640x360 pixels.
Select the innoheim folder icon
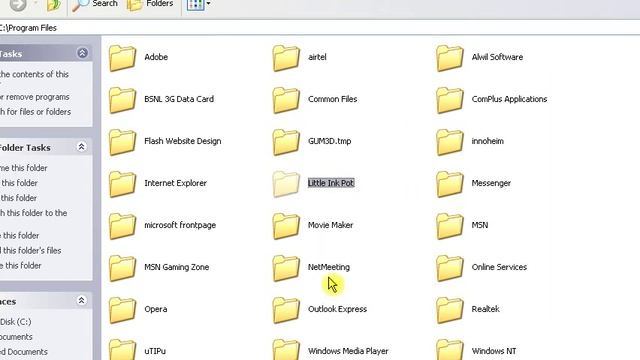click(449, 142)
